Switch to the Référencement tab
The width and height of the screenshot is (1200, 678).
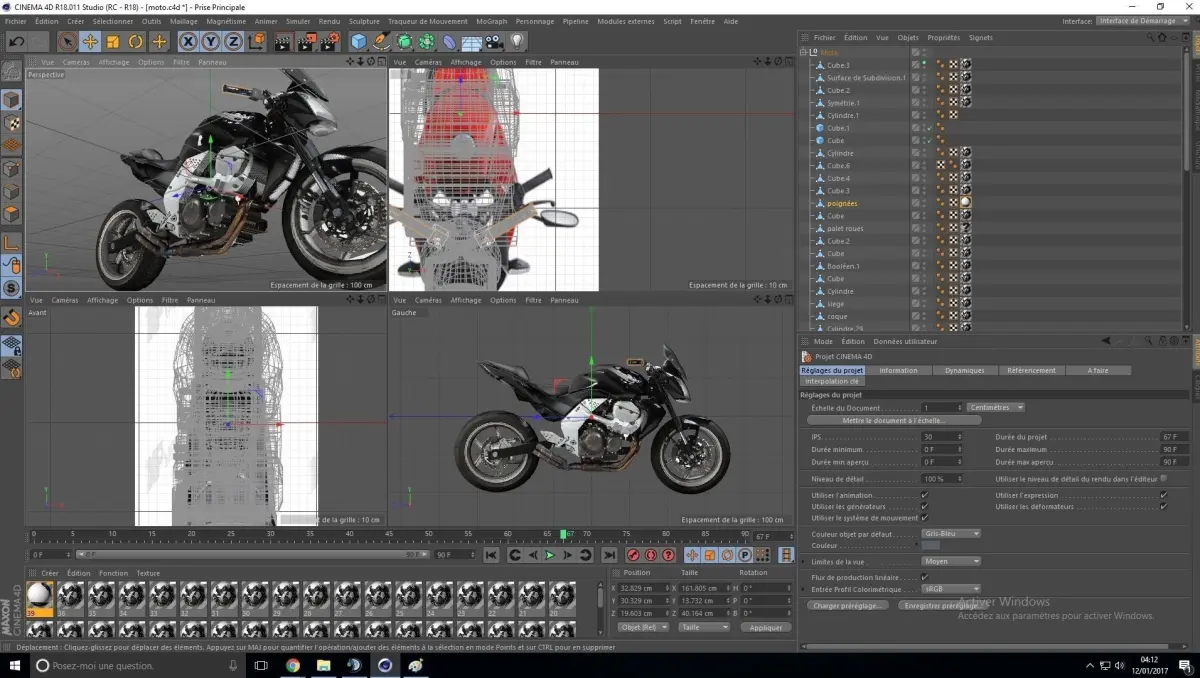point(1031,370)
